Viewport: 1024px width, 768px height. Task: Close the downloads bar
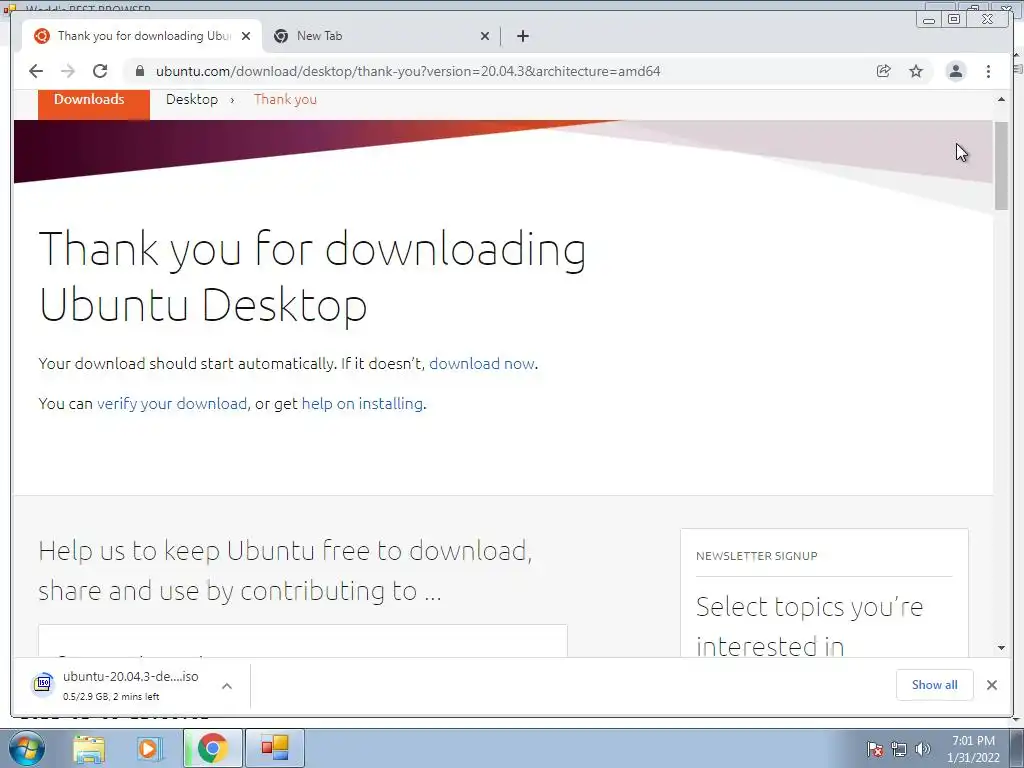click(x=991, y=684)
